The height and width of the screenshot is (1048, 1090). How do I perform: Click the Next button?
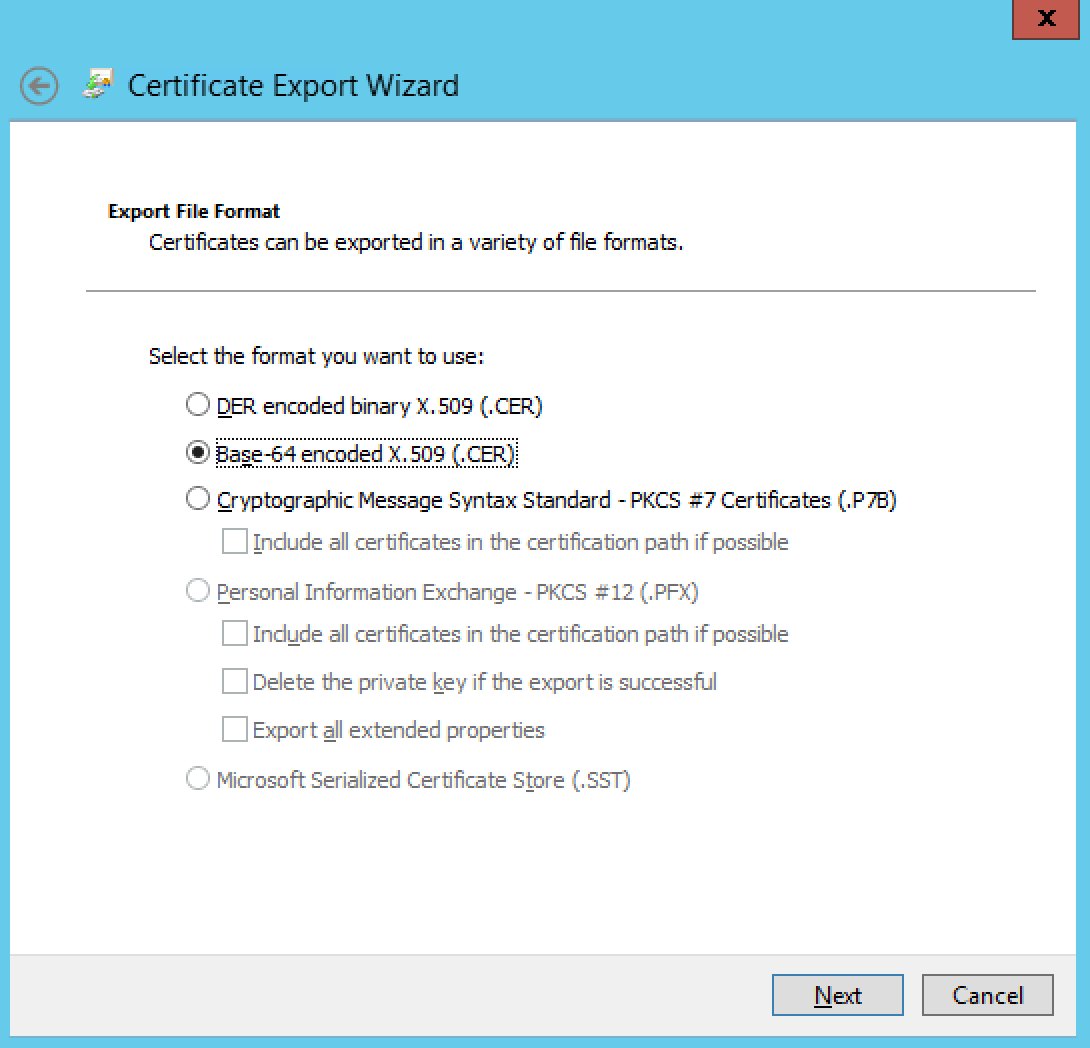[837, 995]
